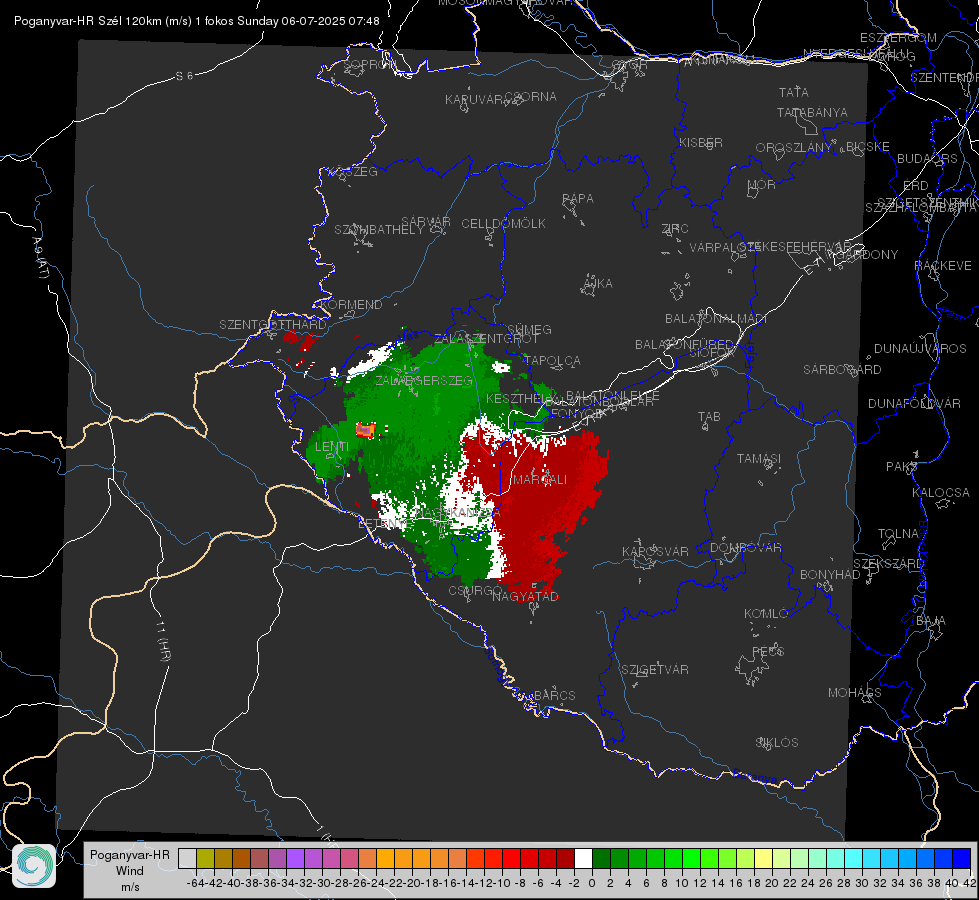The height and width of the screenshot is (900, 979).
Task: Click the SARVAR city label
Action: point(426,222)
